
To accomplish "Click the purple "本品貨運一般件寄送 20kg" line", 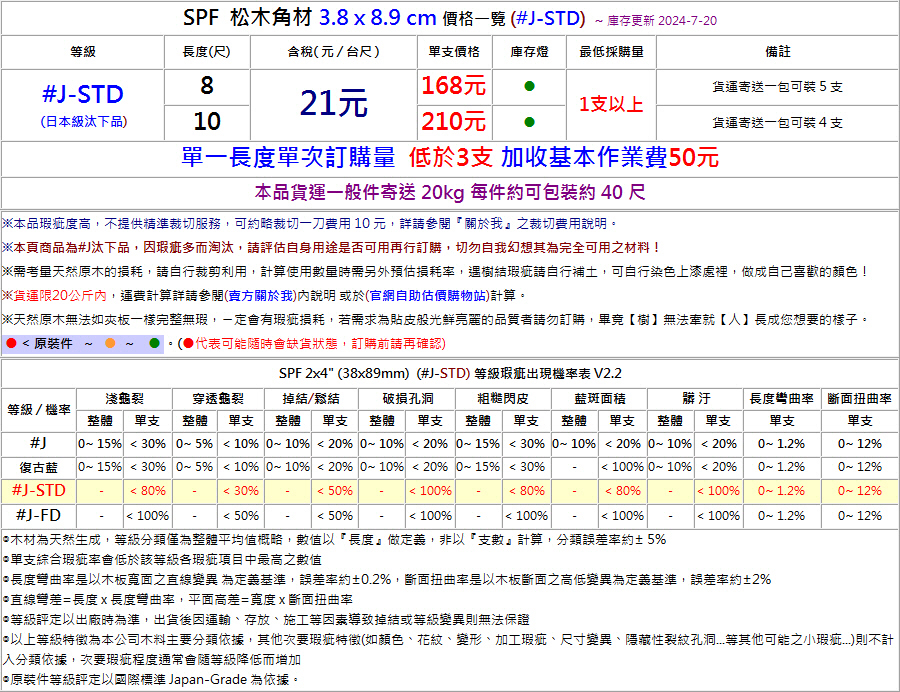I will (450, 192).
